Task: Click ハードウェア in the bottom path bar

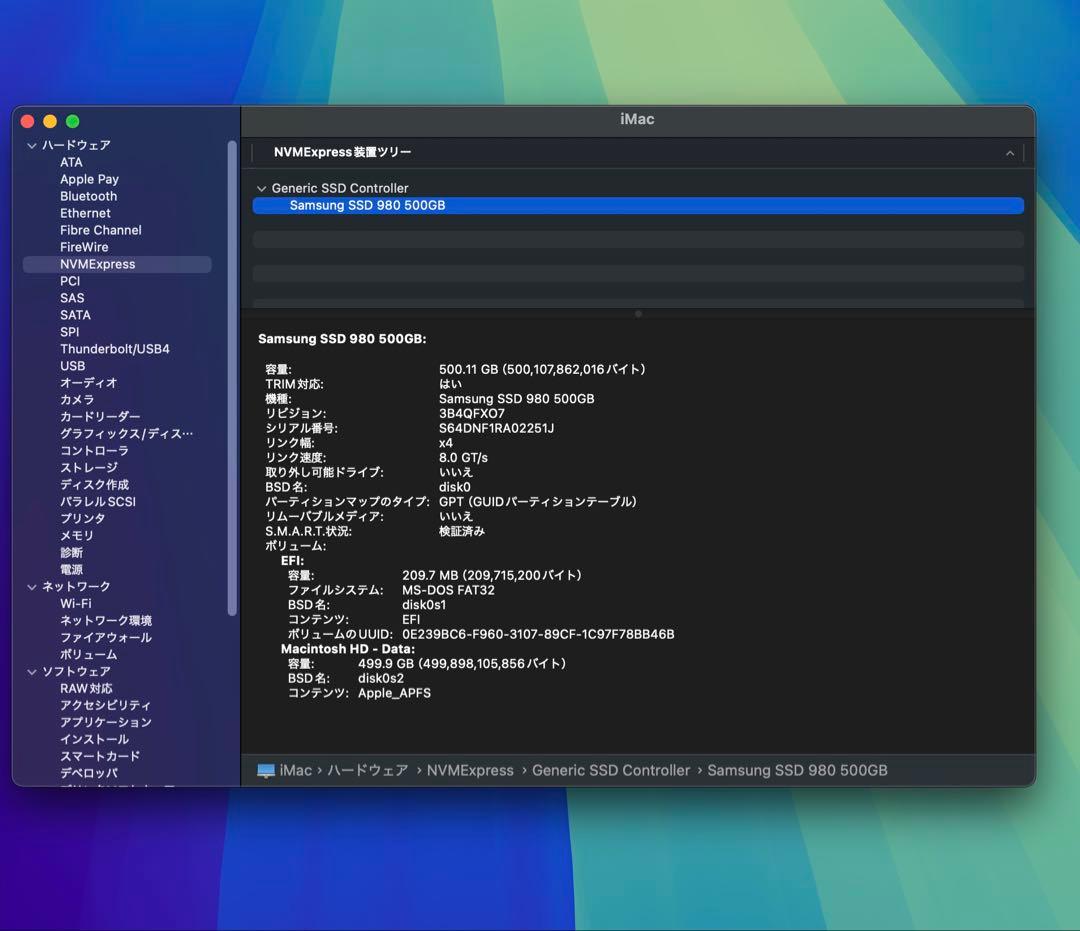Action: point(367,771)
